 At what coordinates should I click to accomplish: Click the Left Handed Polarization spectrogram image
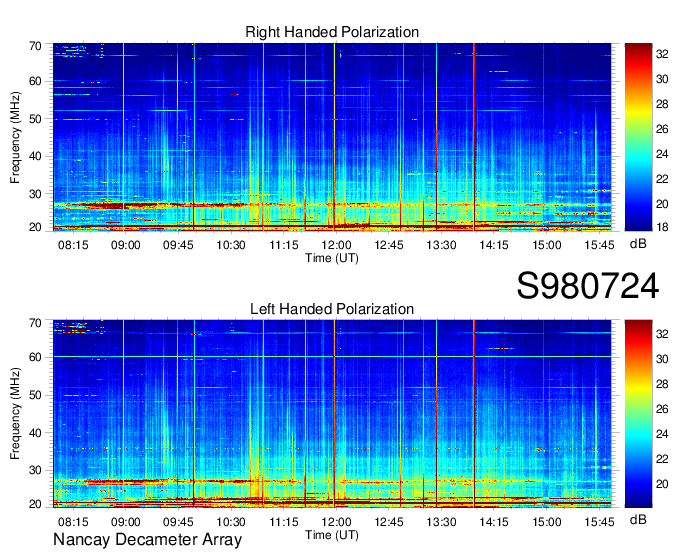pos(332,414)
